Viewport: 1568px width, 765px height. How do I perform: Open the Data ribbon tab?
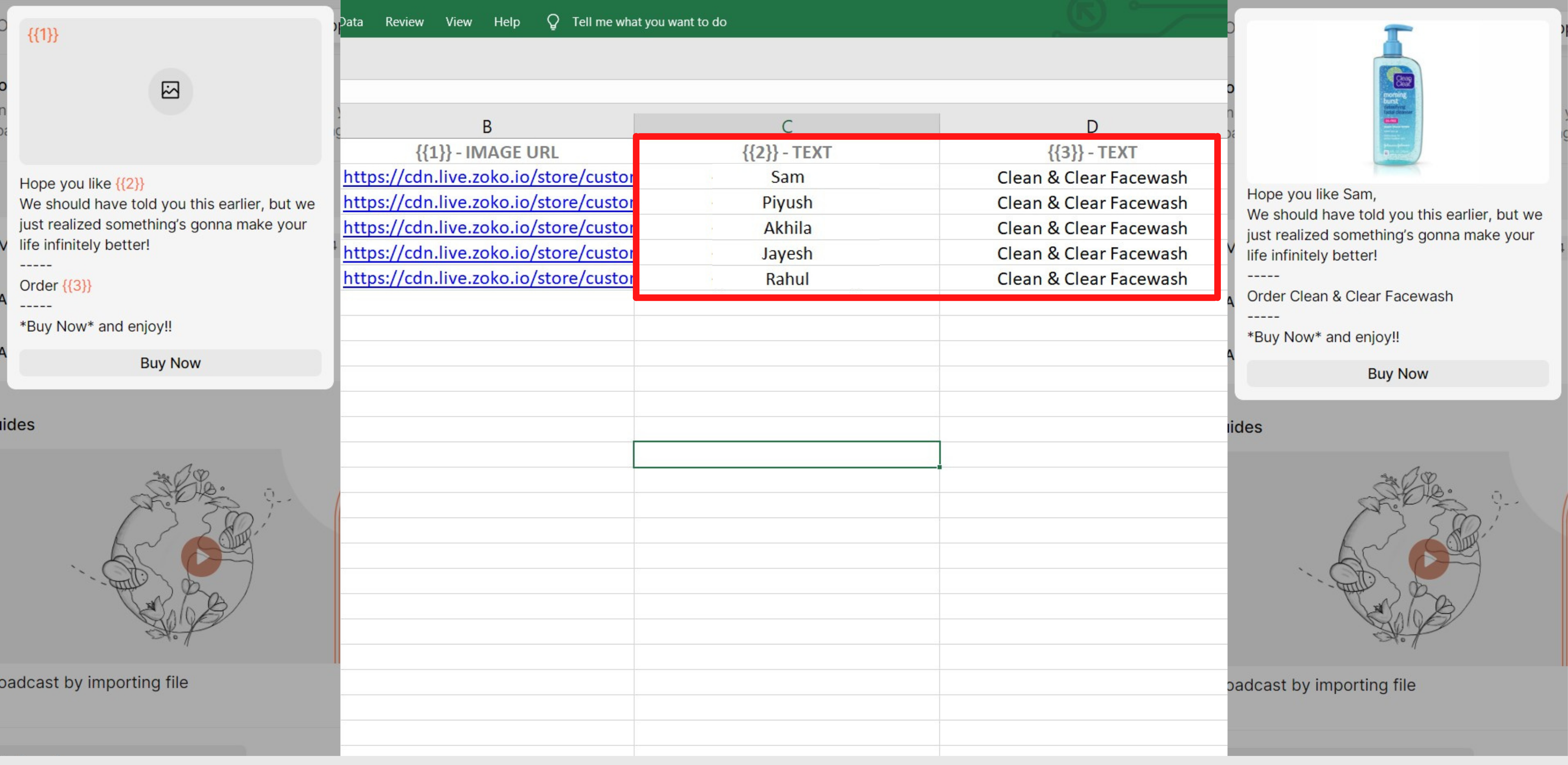pyautogui.click(x=352, y=22)
